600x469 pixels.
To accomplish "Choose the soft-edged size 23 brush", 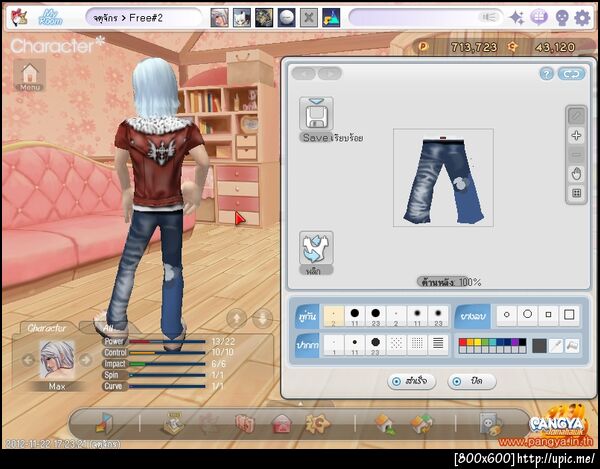I will tap(438, 316).
